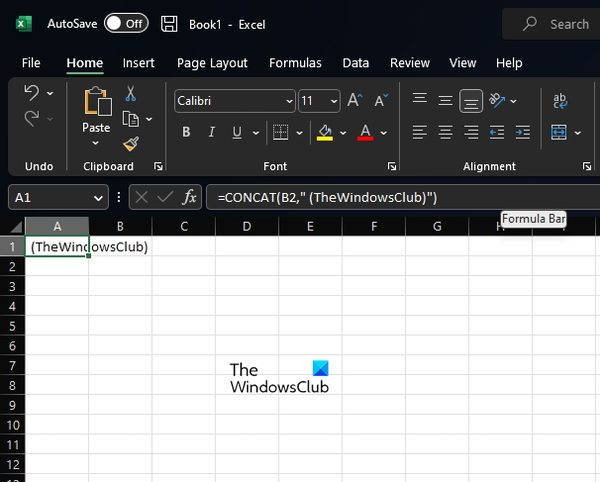Expand the Undo history dropdown

tap(50, 93)
